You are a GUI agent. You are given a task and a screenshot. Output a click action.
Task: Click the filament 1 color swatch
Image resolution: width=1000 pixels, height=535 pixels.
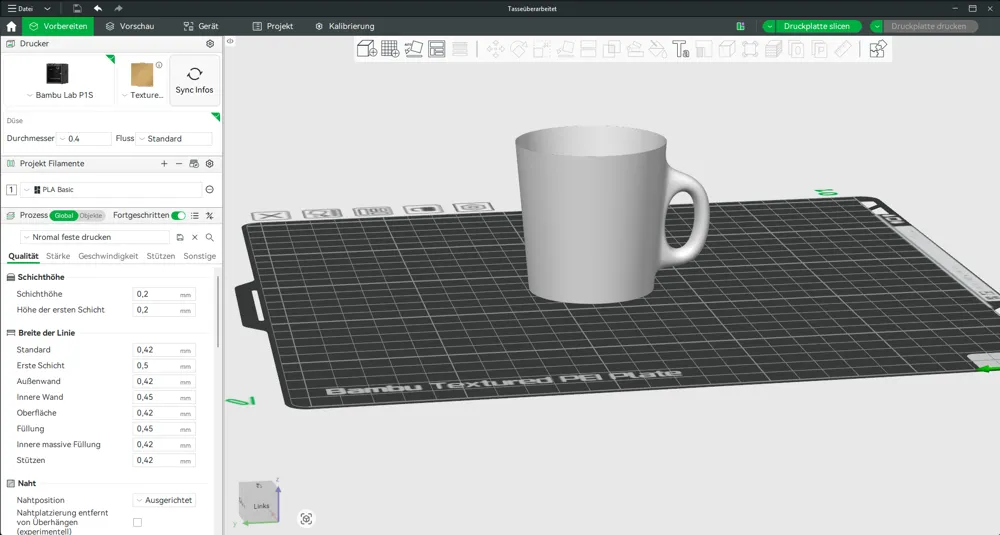coord(11,189)
